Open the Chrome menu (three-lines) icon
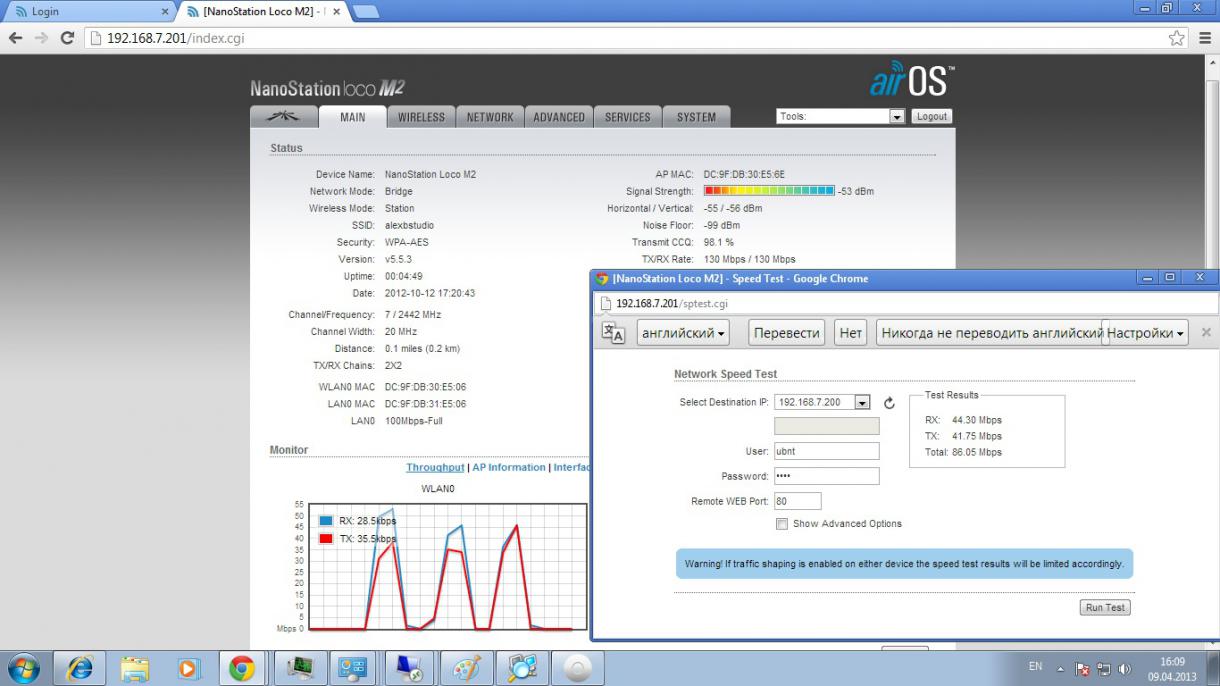 1204,38
